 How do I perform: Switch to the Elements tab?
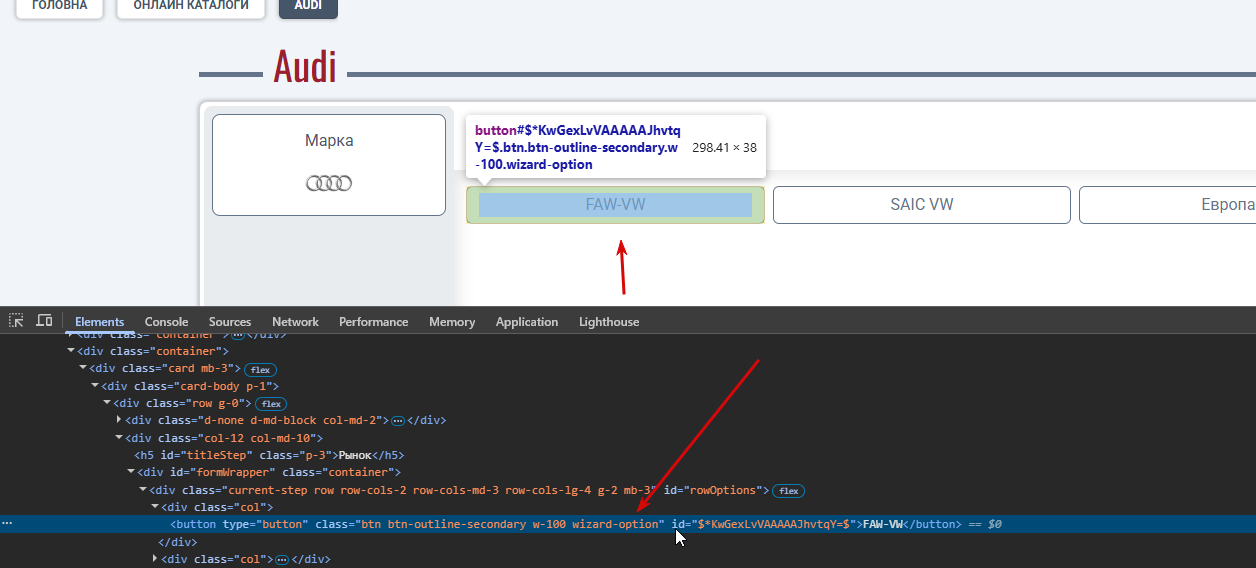[x=99, y=322]
